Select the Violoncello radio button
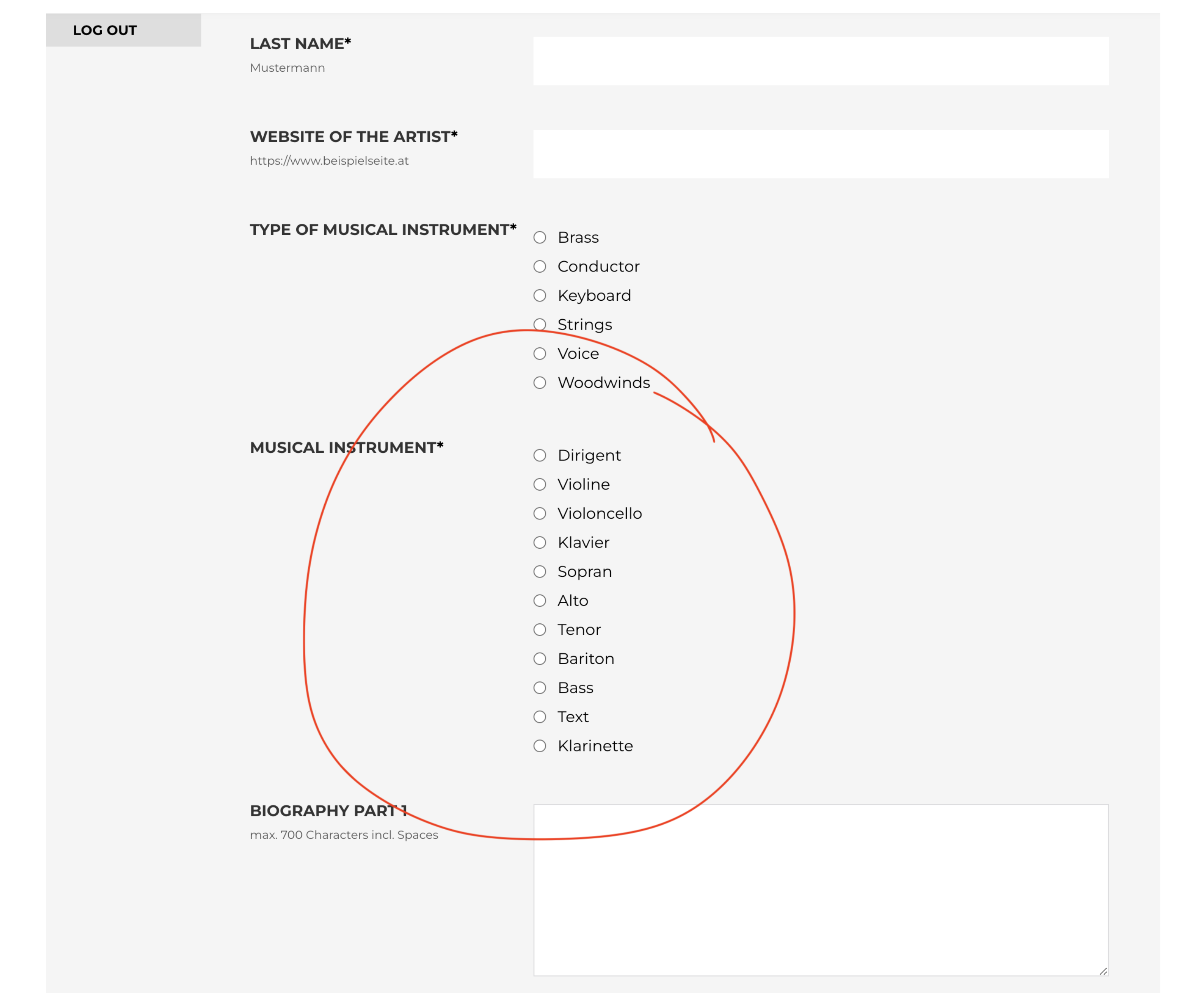 539,514
